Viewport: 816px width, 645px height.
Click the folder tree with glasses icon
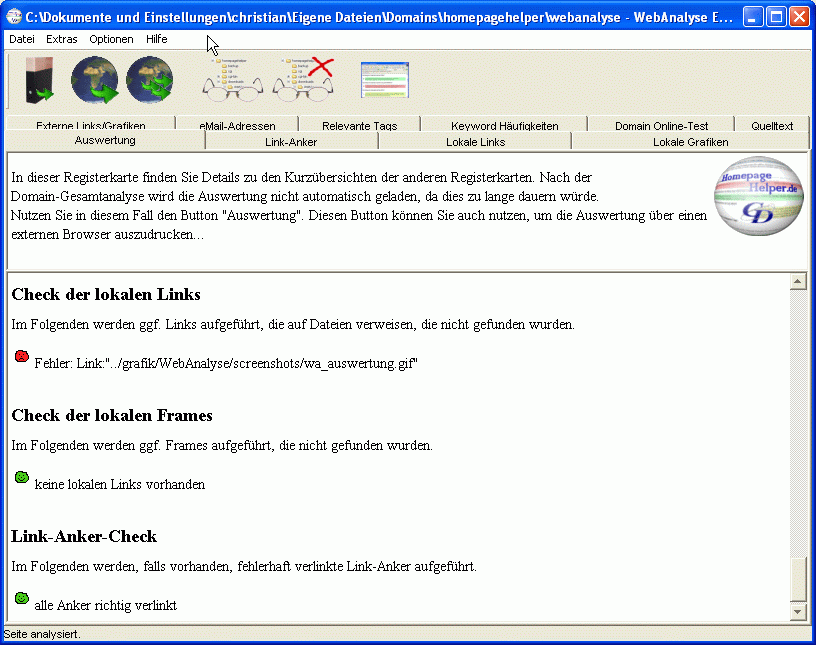coord(233,81)
